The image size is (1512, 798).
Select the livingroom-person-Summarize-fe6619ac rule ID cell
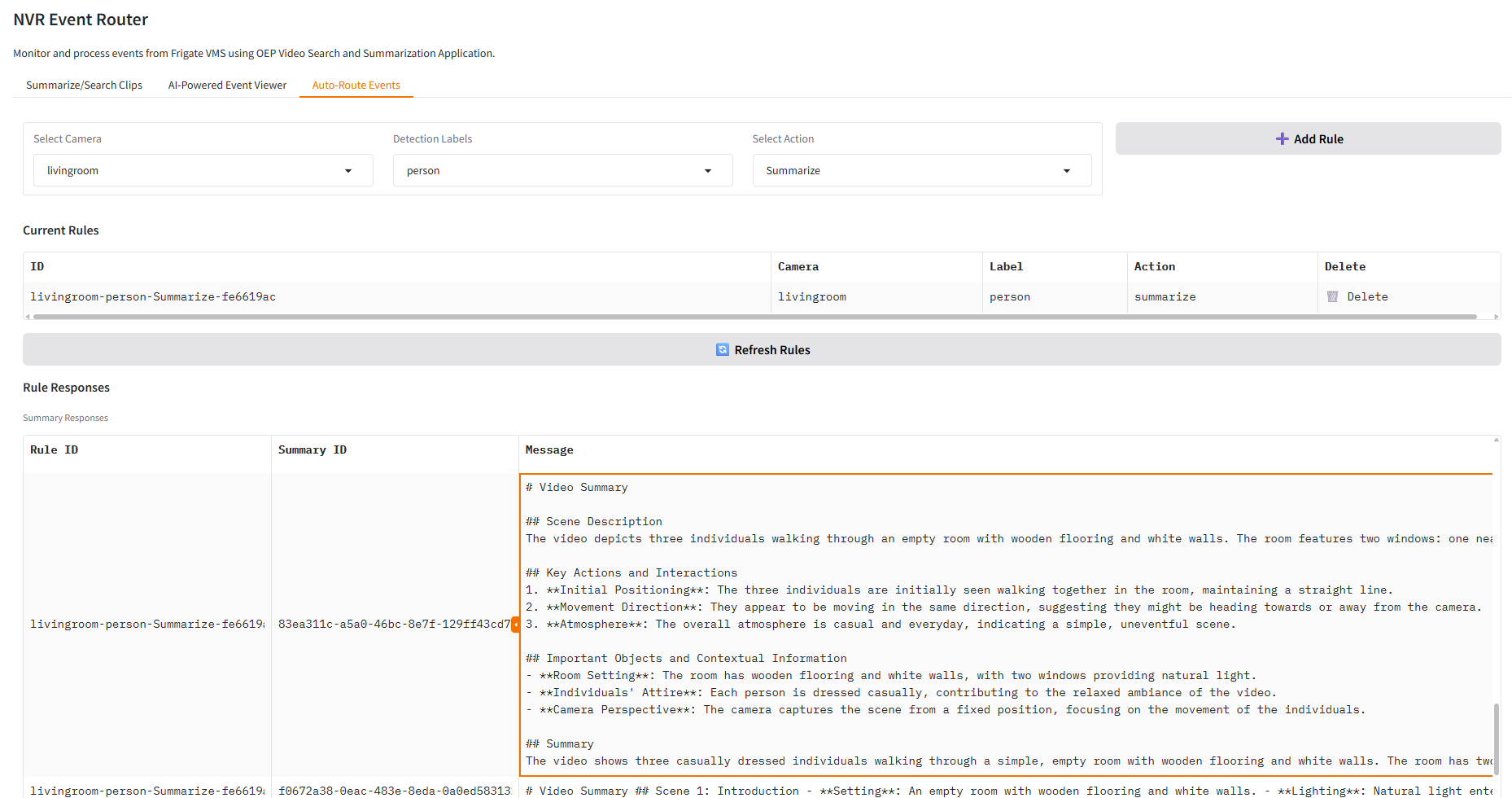(153, 297)
